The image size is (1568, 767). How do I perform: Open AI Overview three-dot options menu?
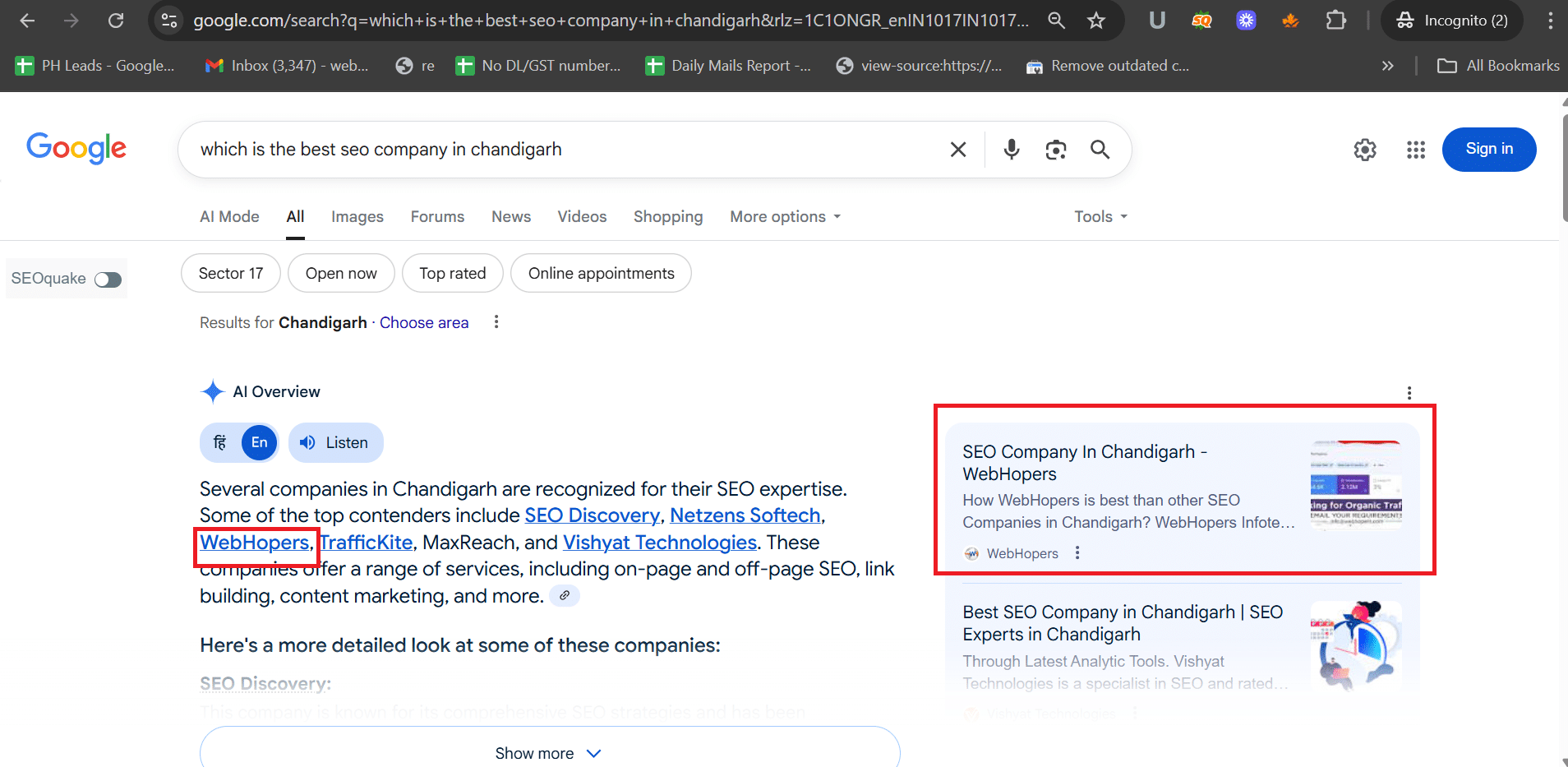1409,393
